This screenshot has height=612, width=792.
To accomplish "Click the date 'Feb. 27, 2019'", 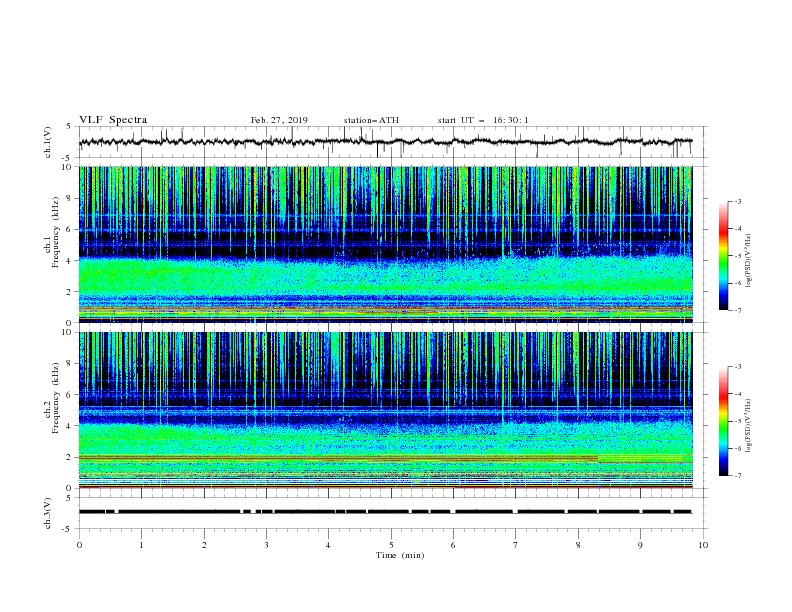I will (x=279, y=120).
